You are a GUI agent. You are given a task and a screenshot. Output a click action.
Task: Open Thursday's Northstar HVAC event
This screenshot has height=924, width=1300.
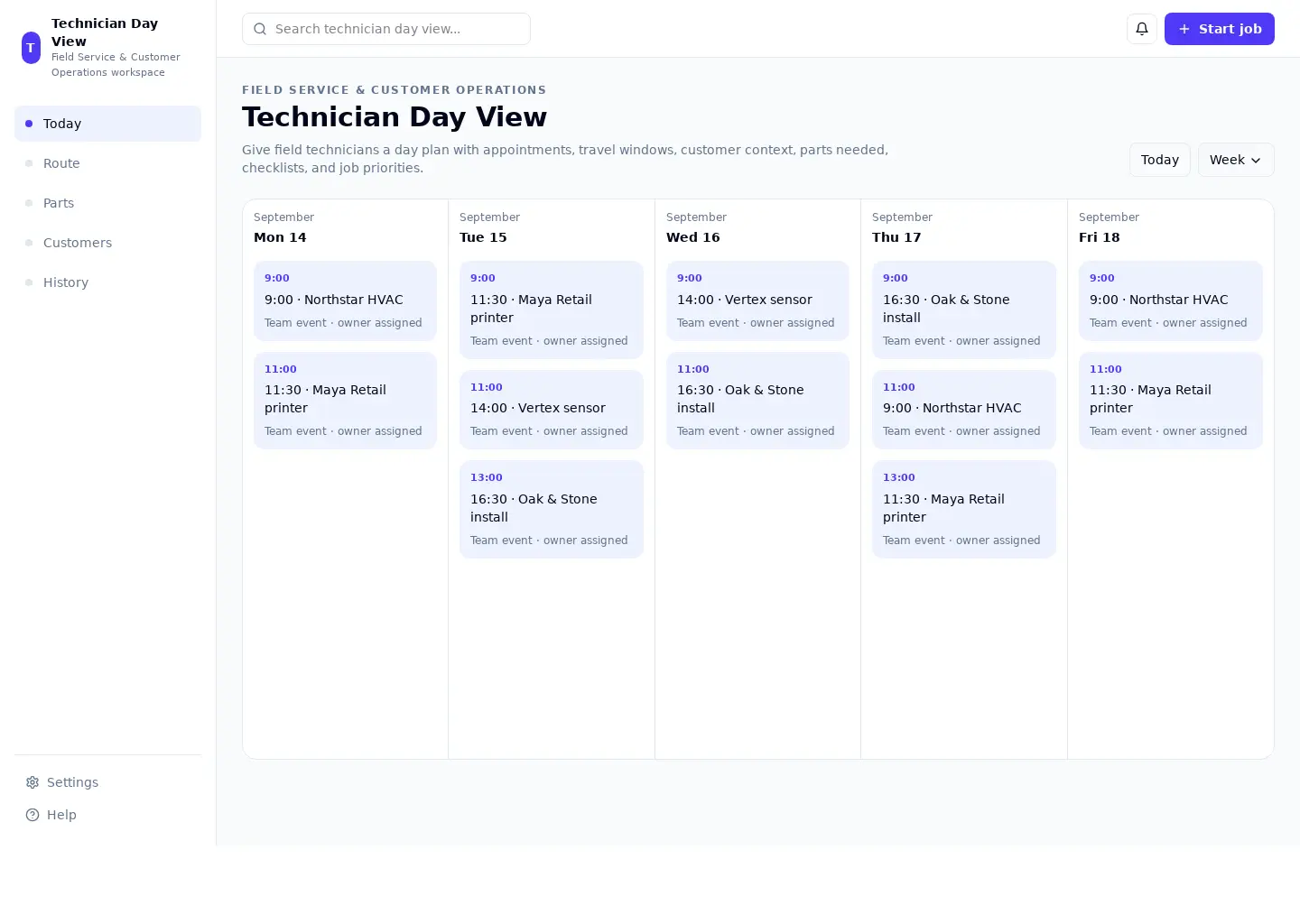(963, 410)
